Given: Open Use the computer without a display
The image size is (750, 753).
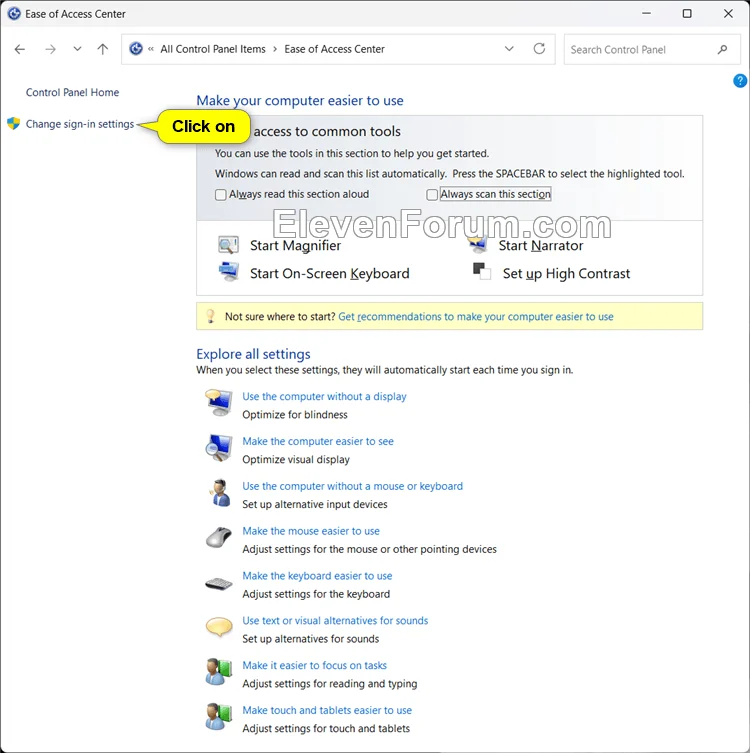Looking at the screenshot, I should (x=324, y=396).
